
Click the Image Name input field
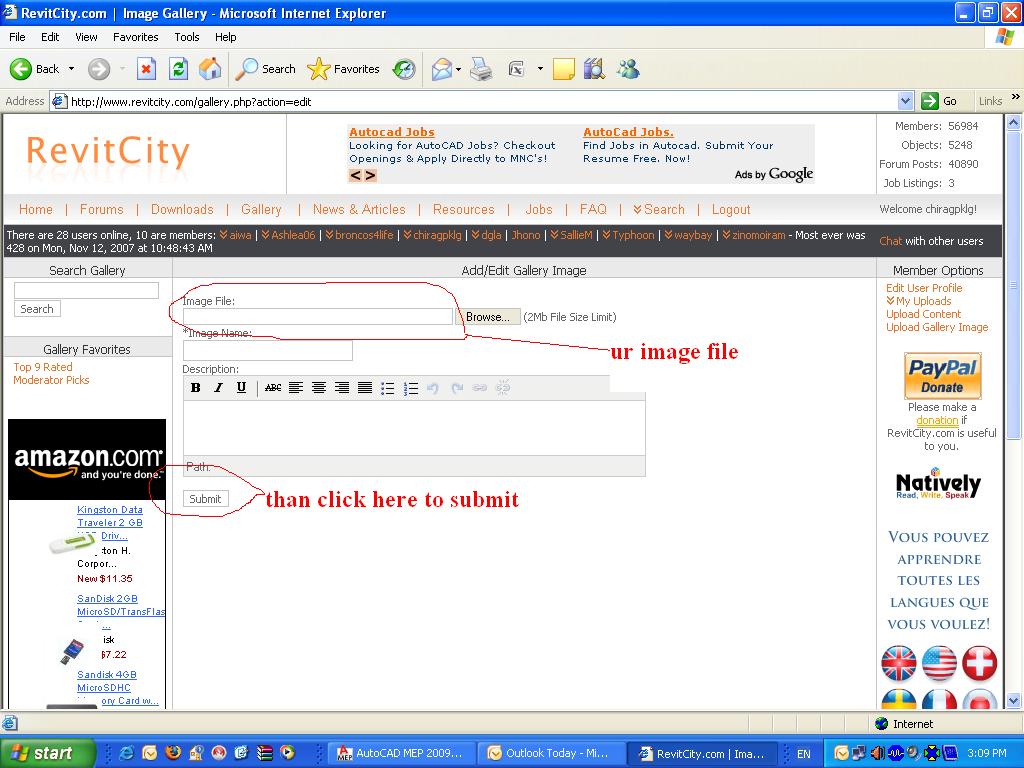tap(268, 351)
